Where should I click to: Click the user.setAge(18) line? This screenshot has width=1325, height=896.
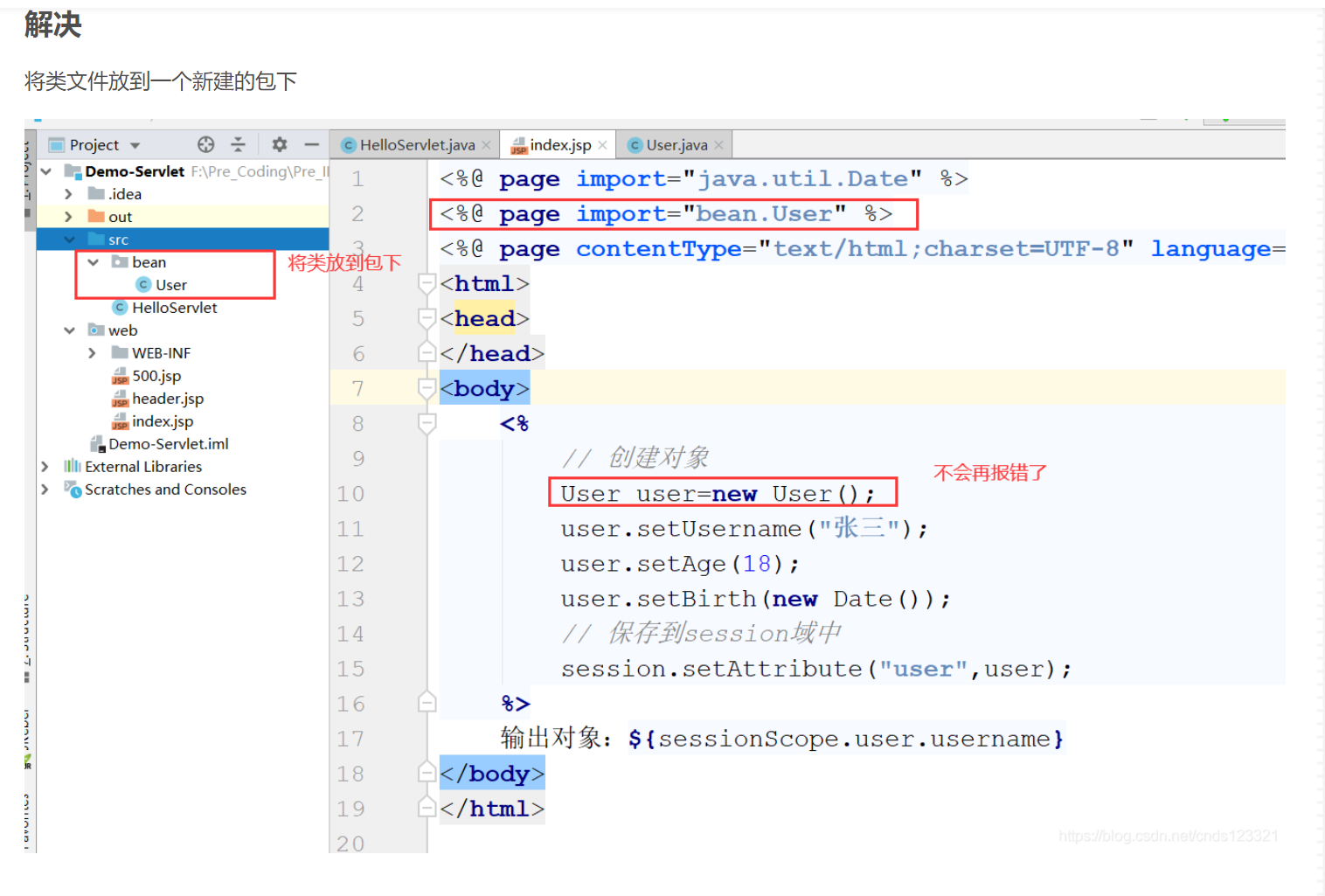point(680,564)
